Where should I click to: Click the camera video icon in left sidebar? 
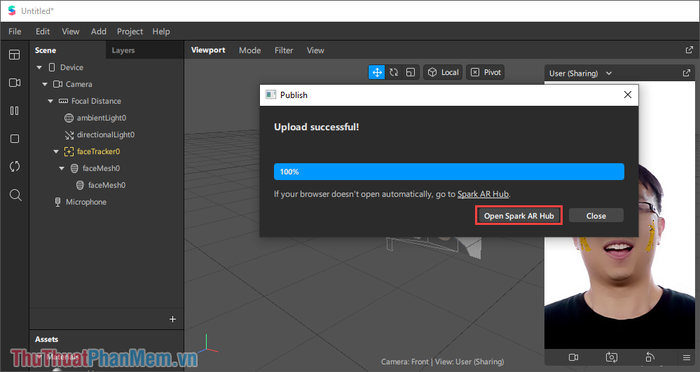point(15,83)
